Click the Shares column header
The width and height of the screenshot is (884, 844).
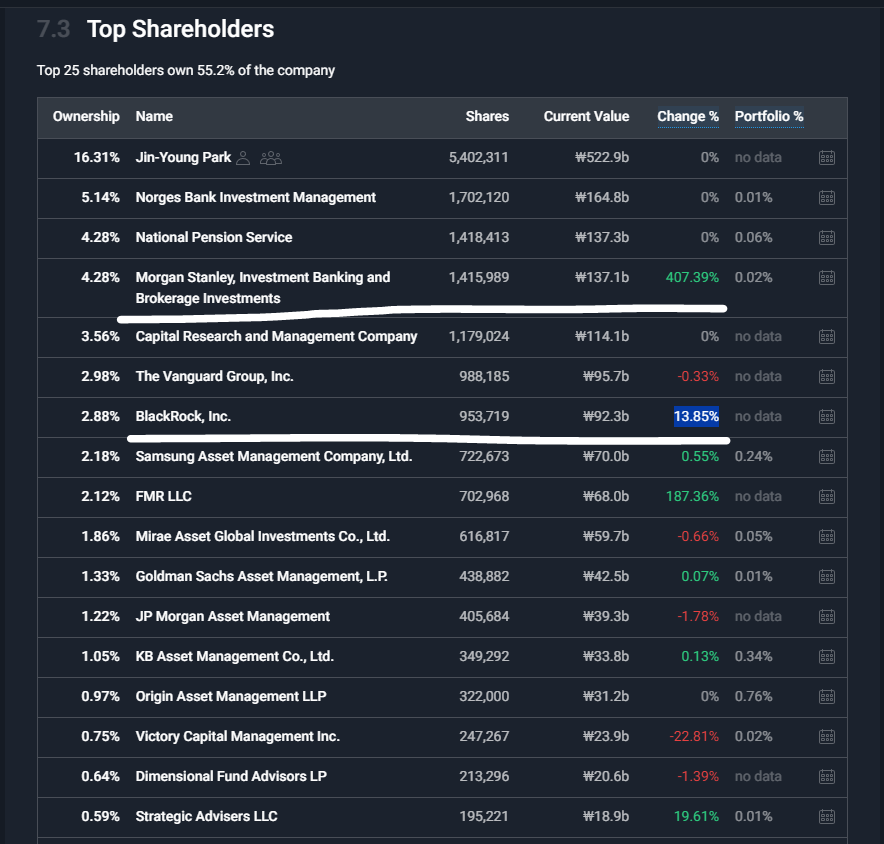tap(487, 117)
